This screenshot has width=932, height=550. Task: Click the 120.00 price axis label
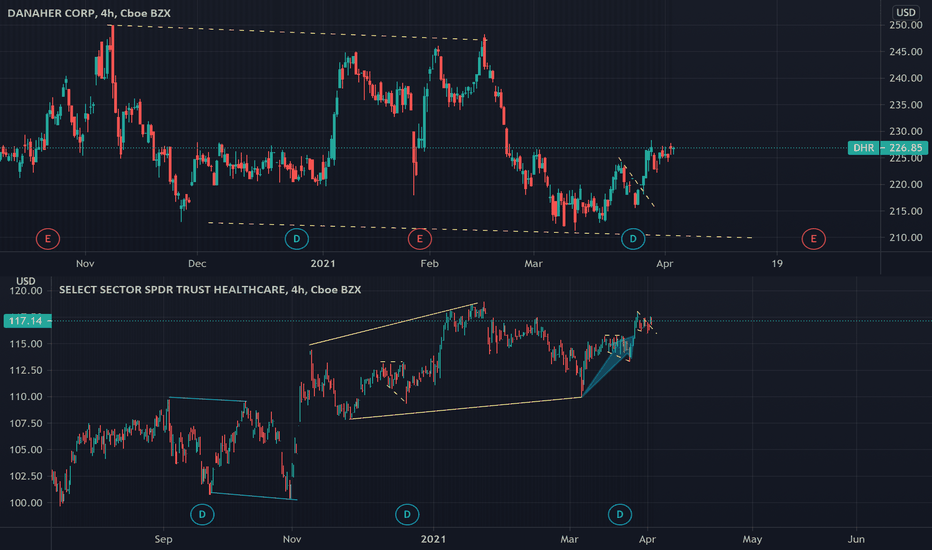(26, 291)
